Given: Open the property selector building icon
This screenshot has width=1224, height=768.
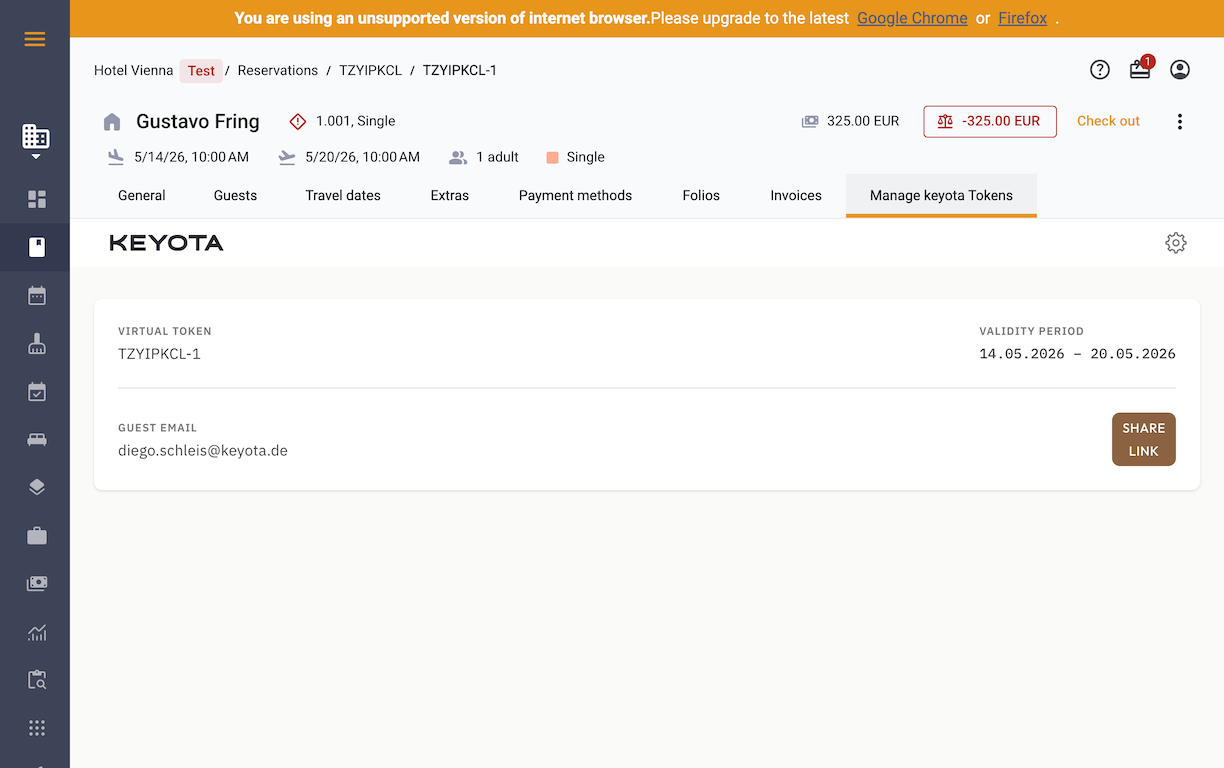Looking at the screenshot, I should [x=36, y=140].
